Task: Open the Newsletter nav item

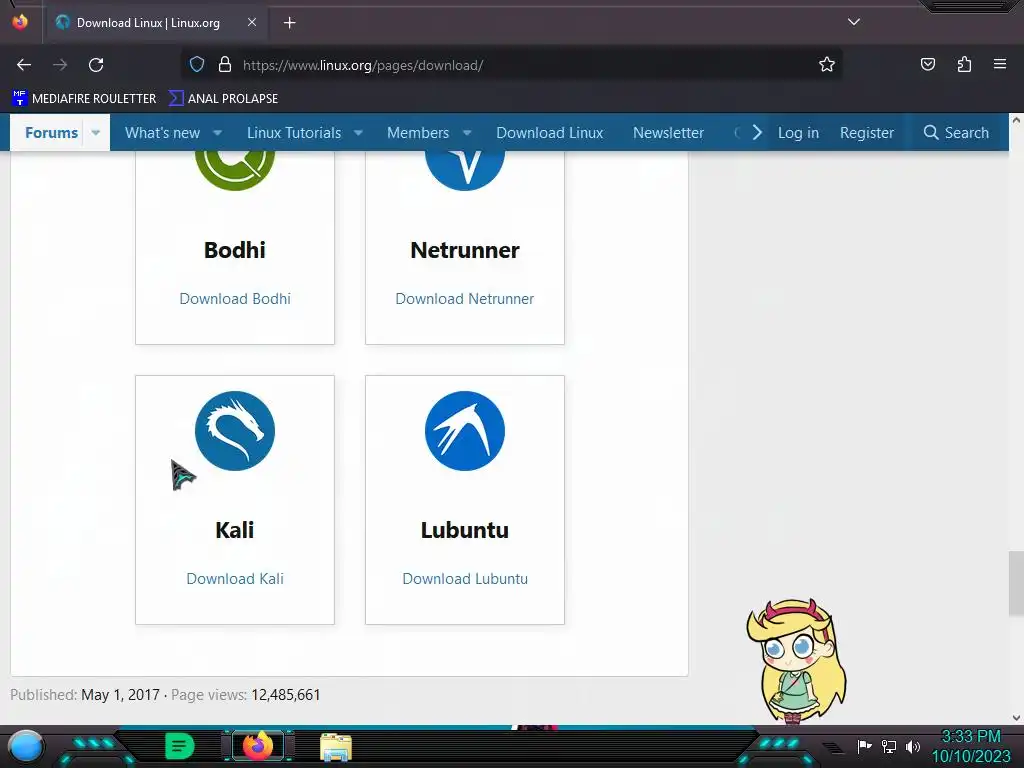Action: 668,133
